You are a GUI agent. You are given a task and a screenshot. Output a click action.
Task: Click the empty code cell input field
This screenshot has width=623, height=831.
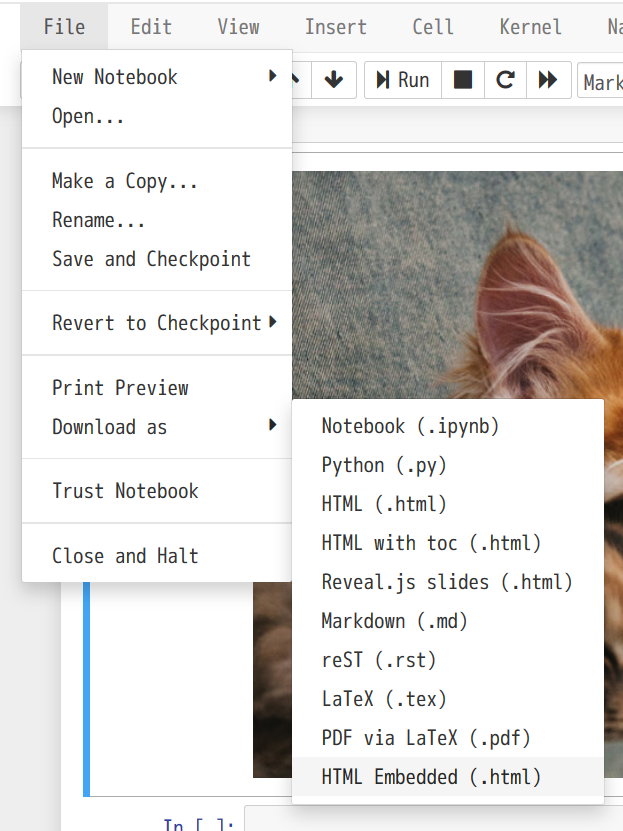[x=433, y=819]
